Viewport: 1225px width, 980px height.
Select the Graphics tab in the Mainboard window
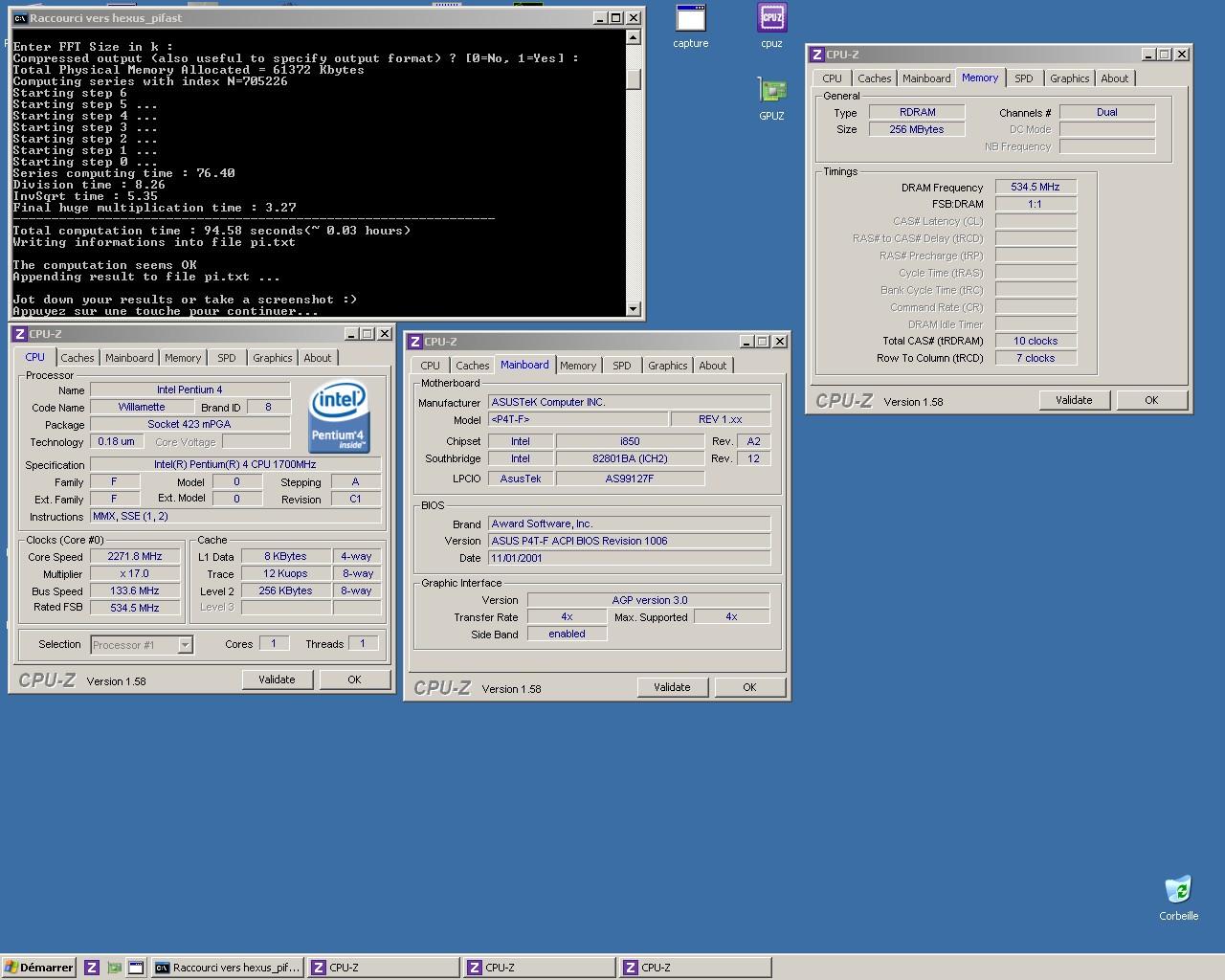coord(668,366)
